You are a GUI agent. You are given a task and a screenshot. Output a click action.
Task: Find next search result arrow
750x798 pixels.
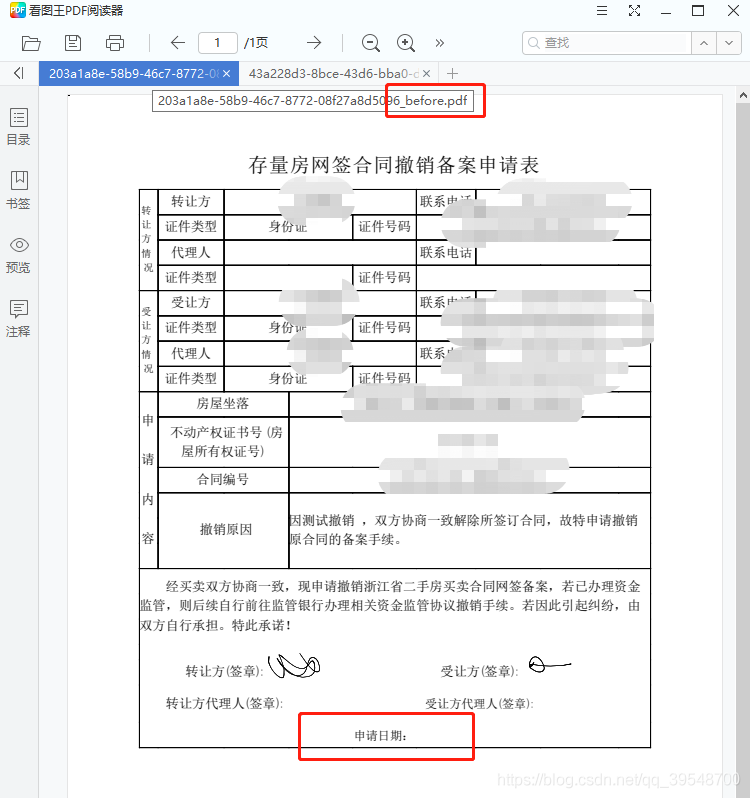click(x=729, y=43)
